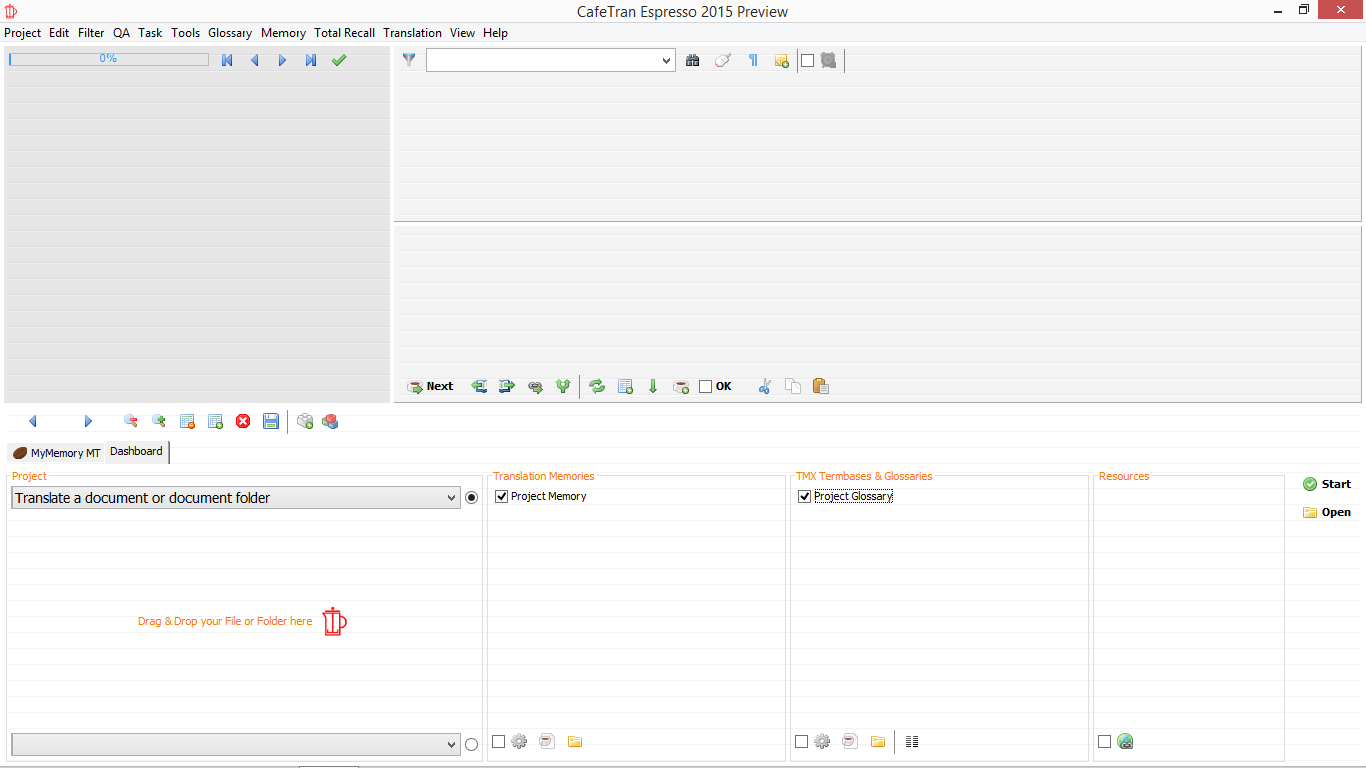The height and width of the screenshot is (768, 1366).
Task: Click the red circle X delete icon
Action: point(243,421)
